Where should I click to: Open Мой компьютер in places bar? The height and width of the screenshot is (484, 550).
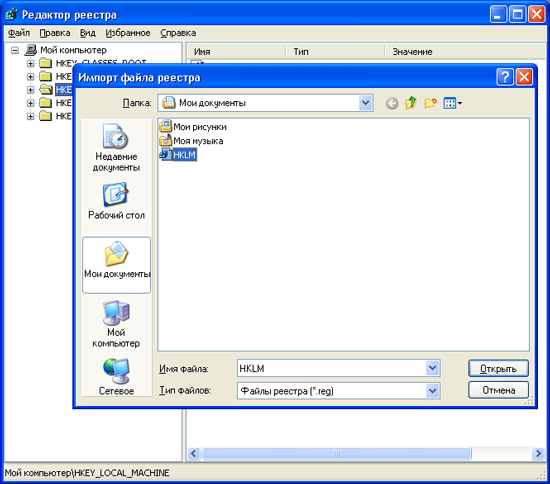(116, 324)
